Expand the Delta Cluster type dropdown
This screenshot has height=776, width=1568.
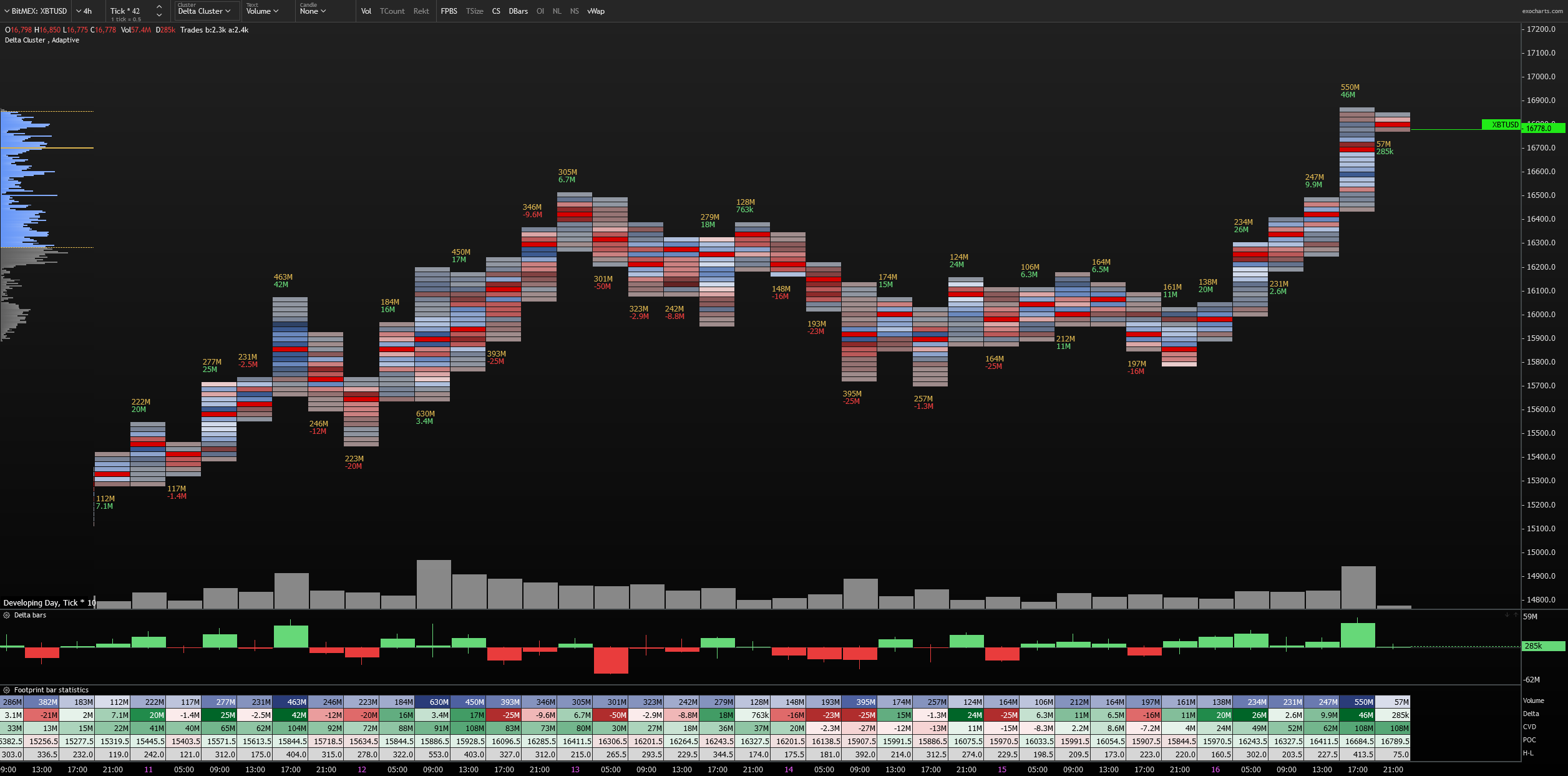point(205,11)
